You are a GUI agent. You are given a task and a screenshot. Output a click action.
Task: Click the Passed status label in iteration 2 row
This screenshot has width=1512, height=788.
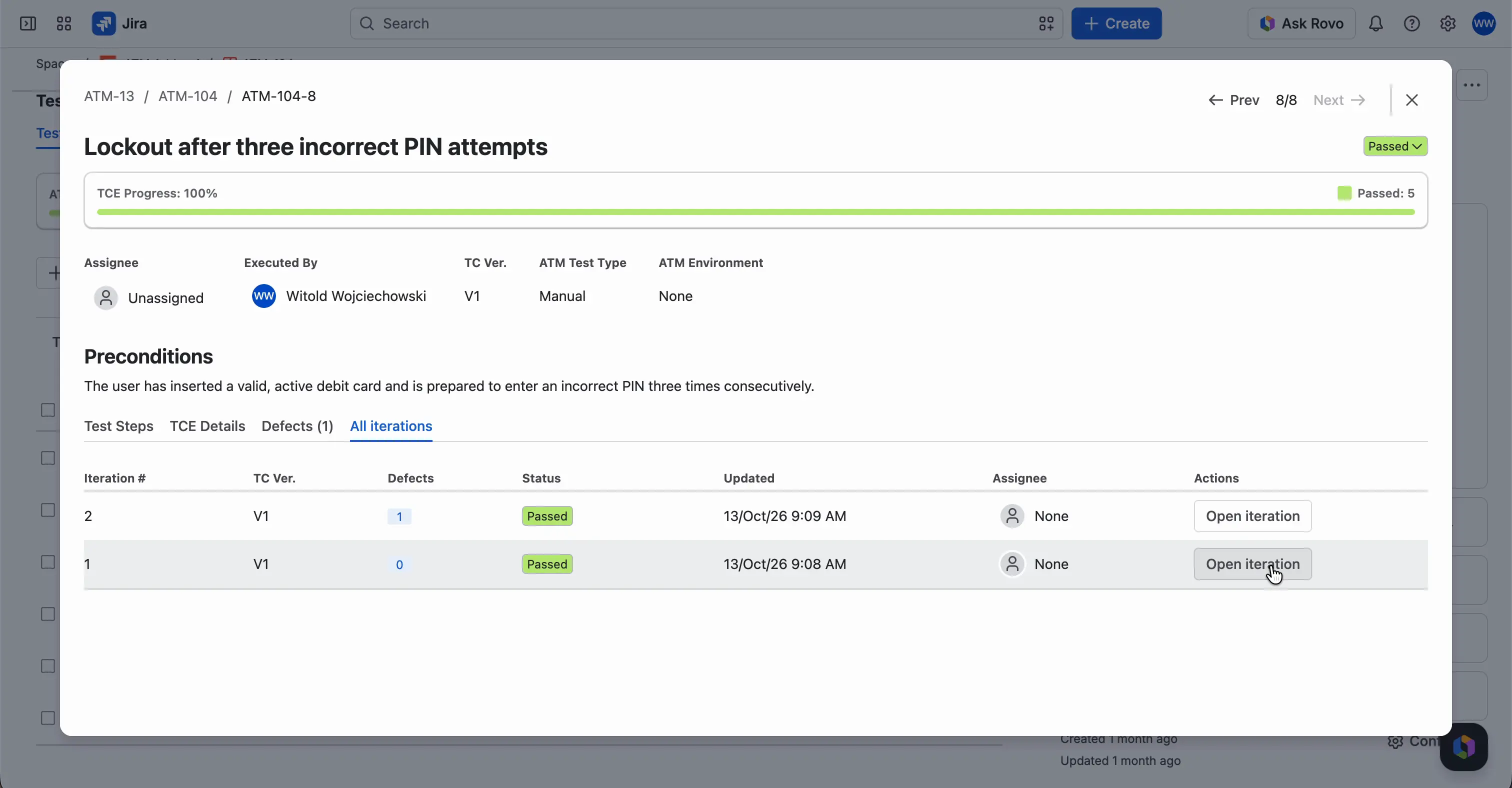[547, 516]
